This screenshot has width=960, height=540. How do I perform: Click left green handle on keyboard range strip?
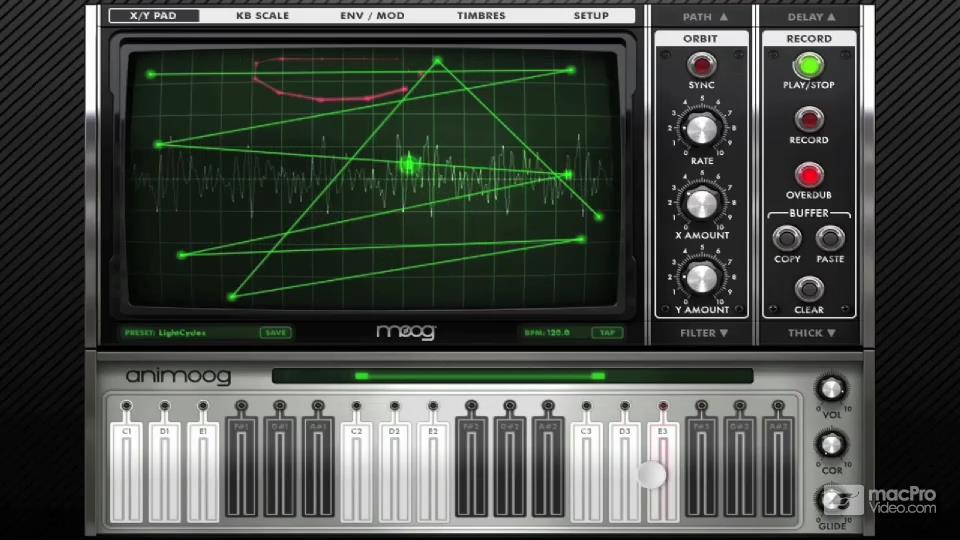click(x=362, y=376)
